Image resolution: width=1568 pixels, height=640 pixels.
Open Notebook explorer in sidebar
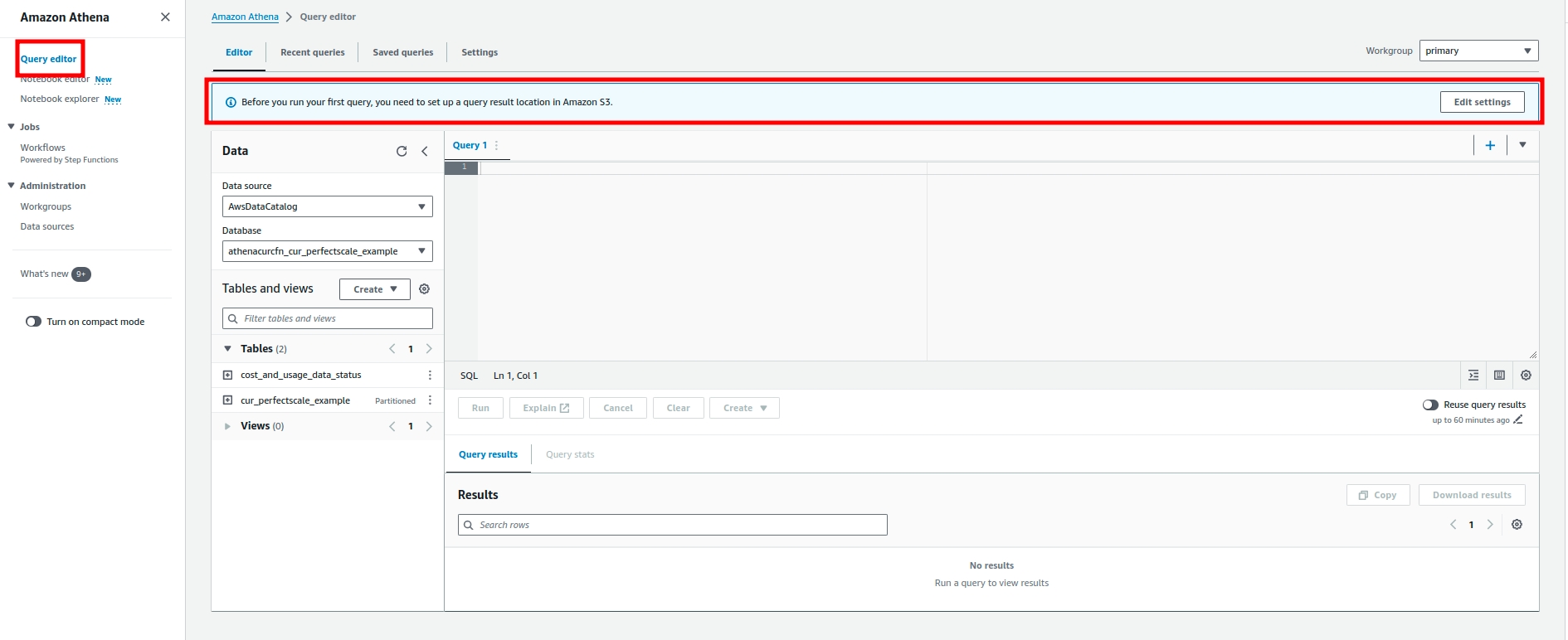coord(60,99)
